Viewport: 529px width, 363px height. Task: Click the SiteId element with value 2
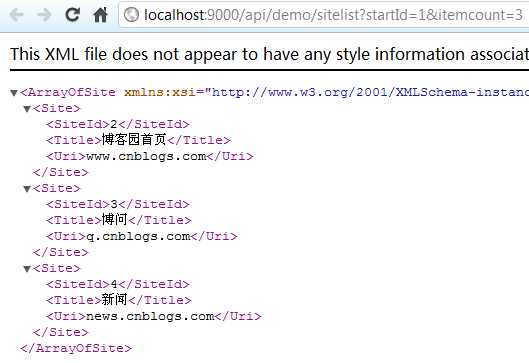point(118,124)
